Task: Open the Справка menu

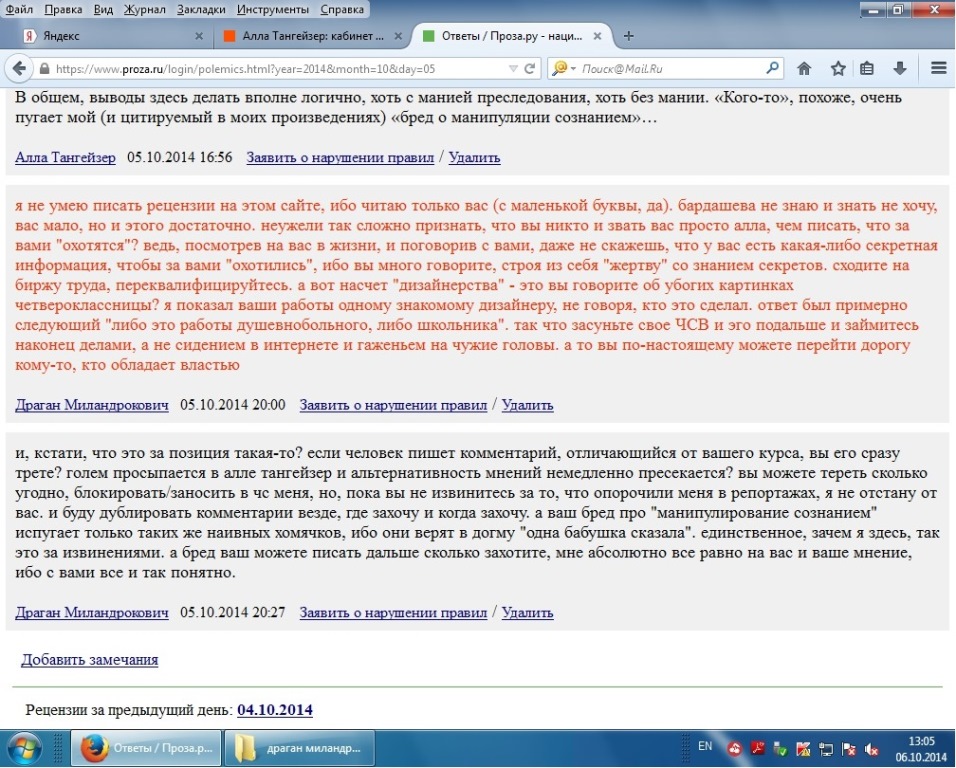Action: point(342,10)
